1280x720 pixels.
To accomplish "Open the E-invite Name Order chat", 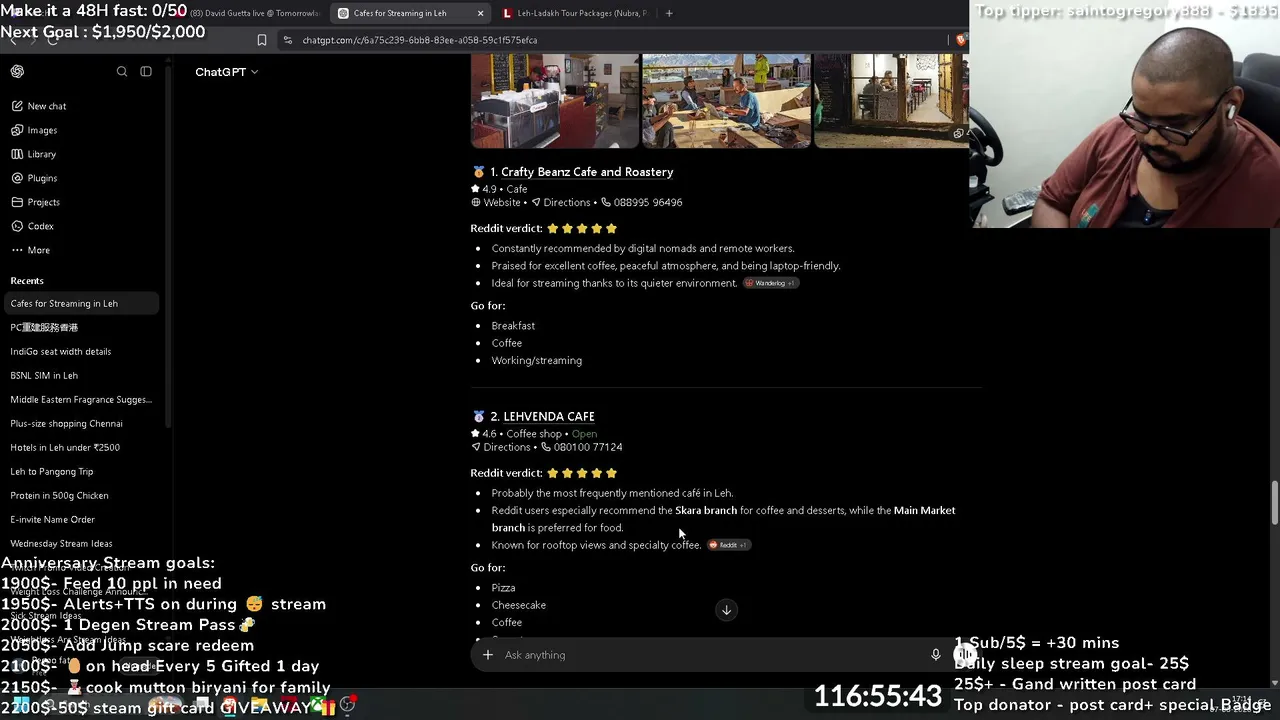I will [53, 519].
